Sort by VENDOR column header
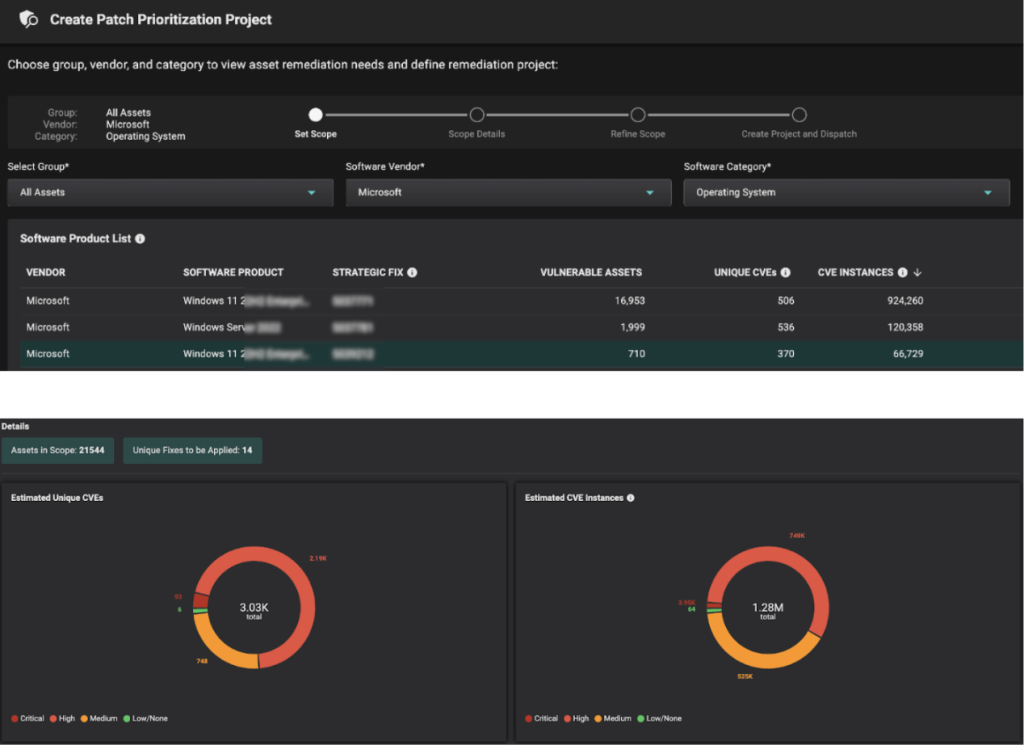1024x745 pixels. pos(46,272)
